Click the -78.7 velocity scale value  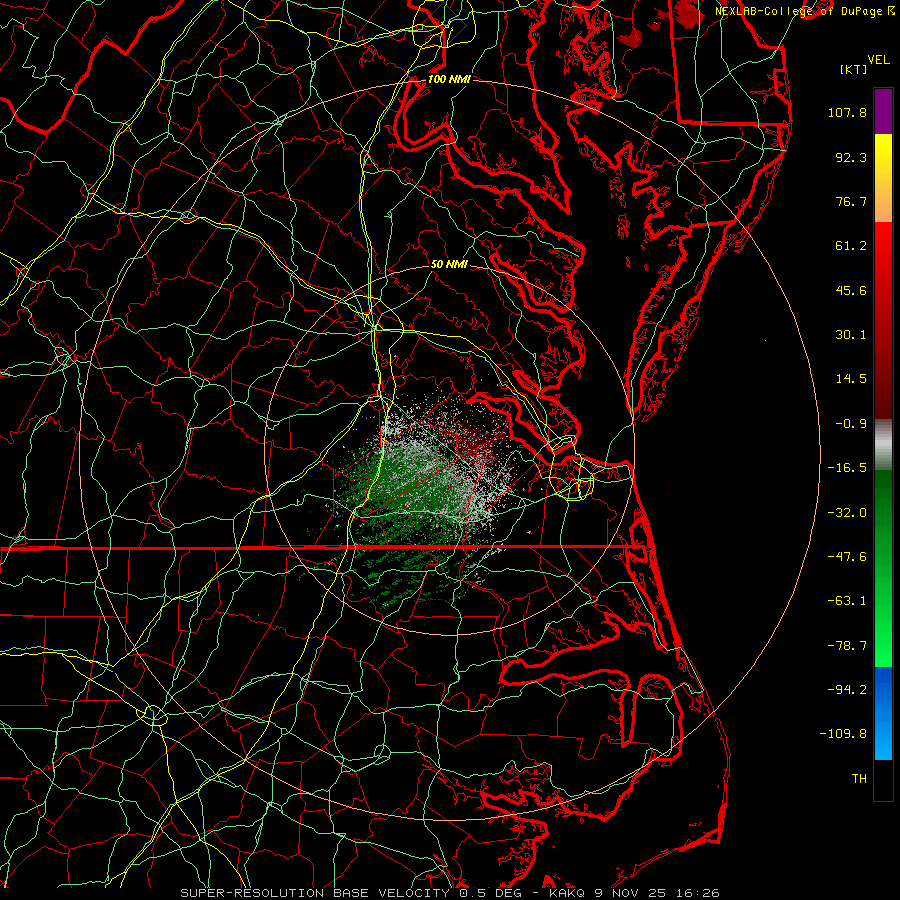coord(847,646)
